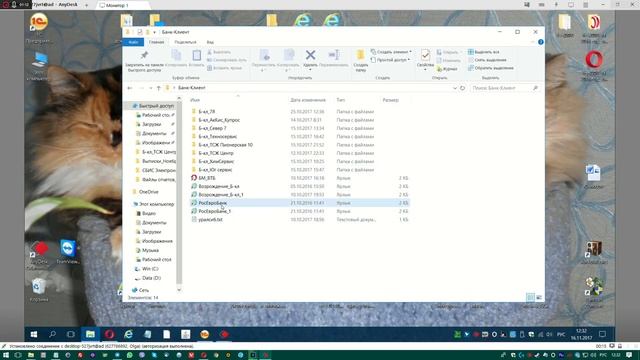The height and width of the screenshot is (360, 640).
Task: Open the TeamViewer desktop shortcut
Action: [x=68, y=252]
